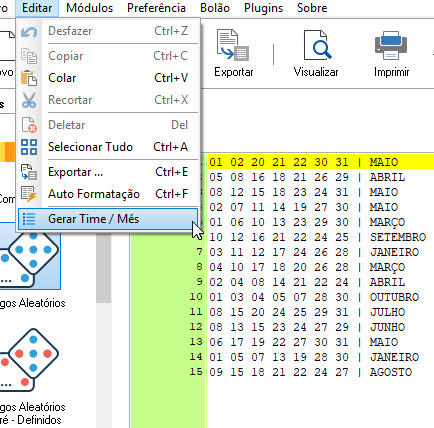The image size is (434, 428).
Task: Open the Bolão menu
Action: [x=215, y=8]
